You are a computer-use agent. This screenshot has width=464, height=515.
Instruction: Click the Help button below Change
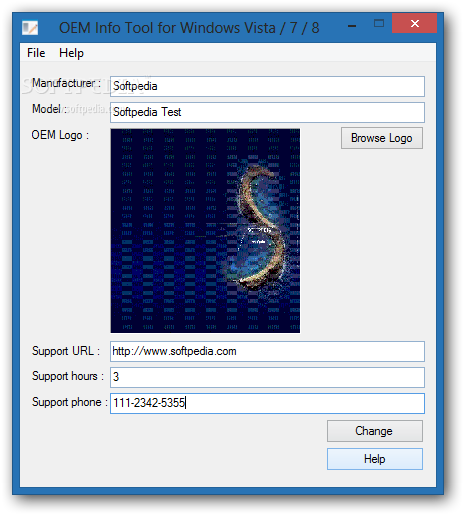[375, 459]
